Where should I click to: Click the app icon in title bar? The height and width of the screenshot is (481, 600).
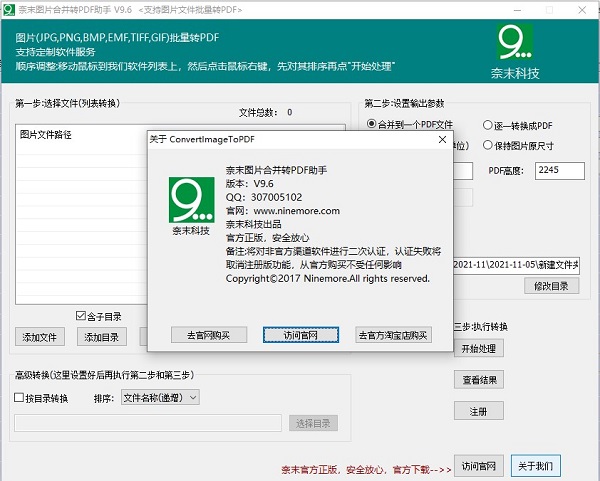[x=8, y=10]
